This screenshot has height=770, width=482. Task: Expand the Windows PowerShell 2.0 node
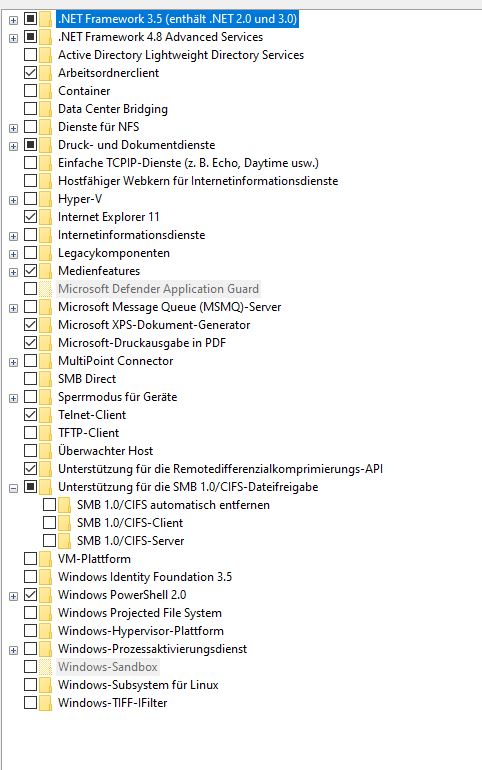click(x=13, y=596)
